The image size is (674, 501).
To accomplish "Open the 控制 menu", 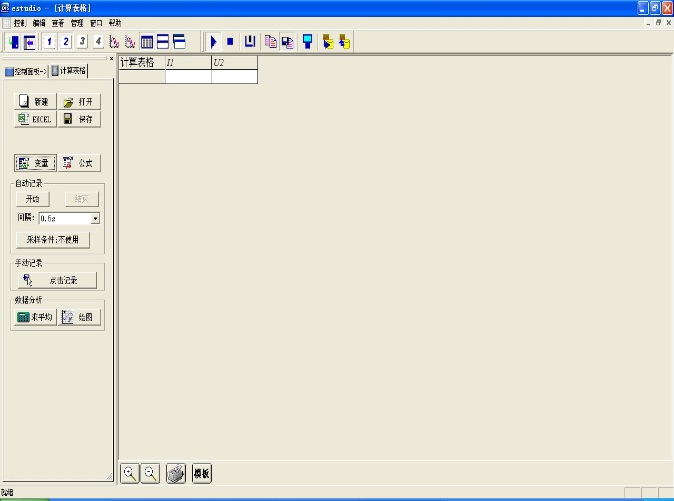I will click(19, 22).
